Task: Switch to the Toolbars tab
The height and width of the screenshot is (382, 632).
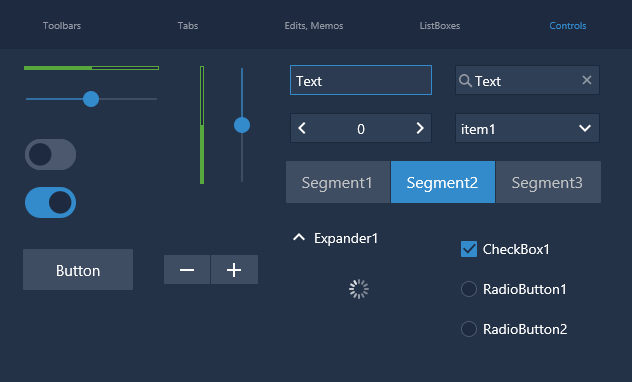Action: pos(62,25)
